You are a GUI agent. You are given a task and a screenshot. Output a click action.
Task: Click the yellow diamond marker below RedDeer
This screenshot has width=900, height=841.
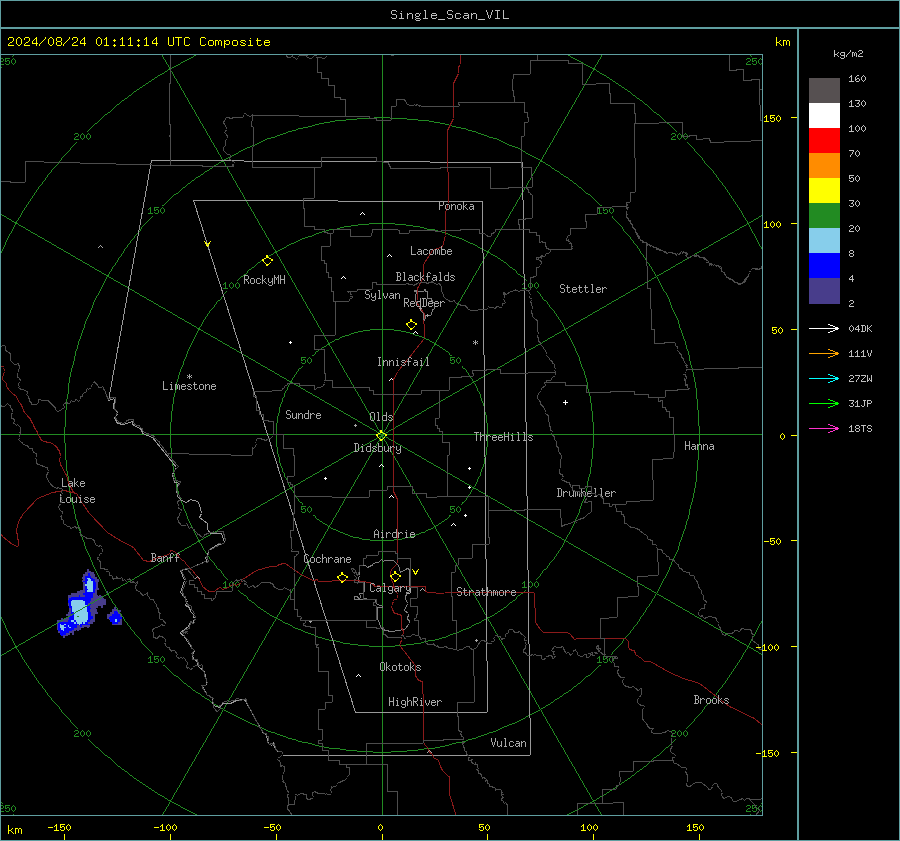coord(411,325)
